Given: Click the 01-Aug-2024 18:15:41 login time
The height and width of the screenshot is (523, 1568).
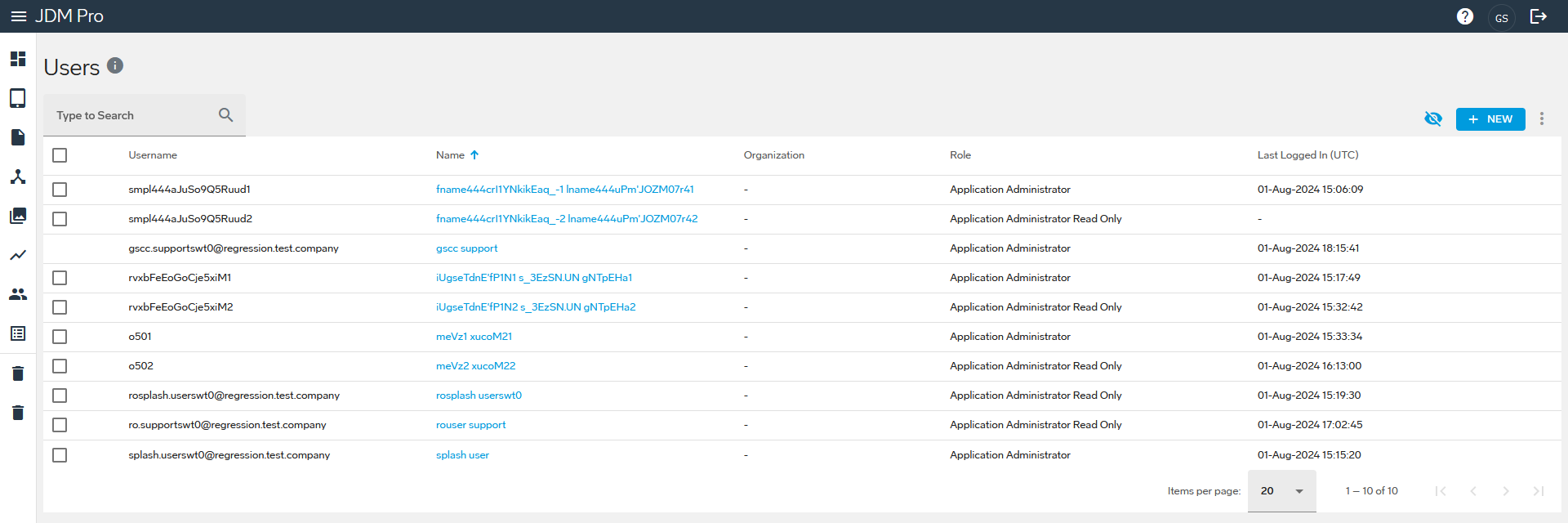Looking at the screenshot, I should click(x=1308, y=248).
